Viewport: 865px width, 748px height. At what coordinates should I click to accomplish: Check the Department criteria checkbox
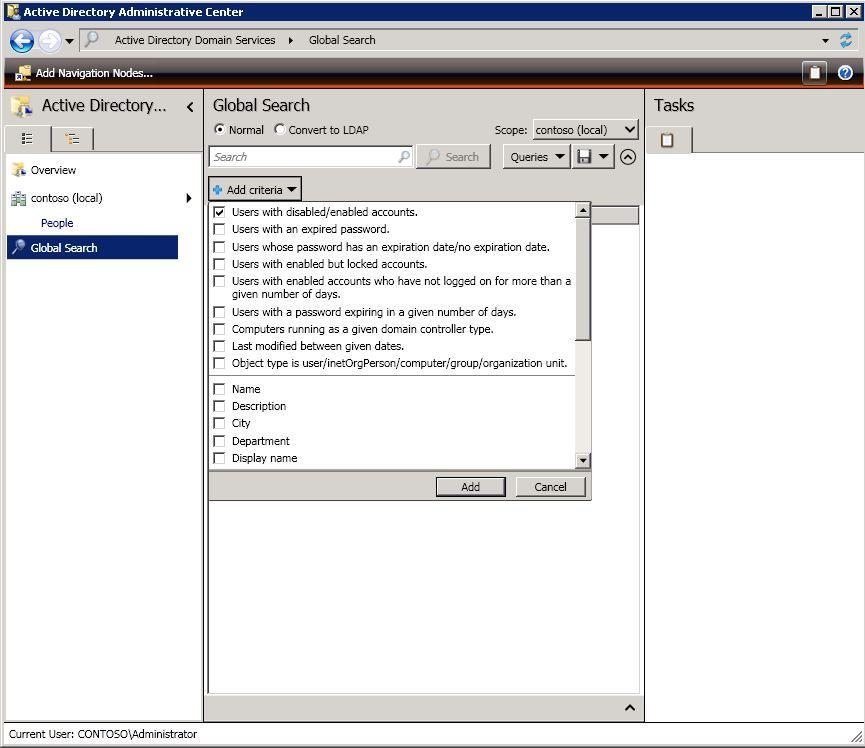[x=220, y=441]
